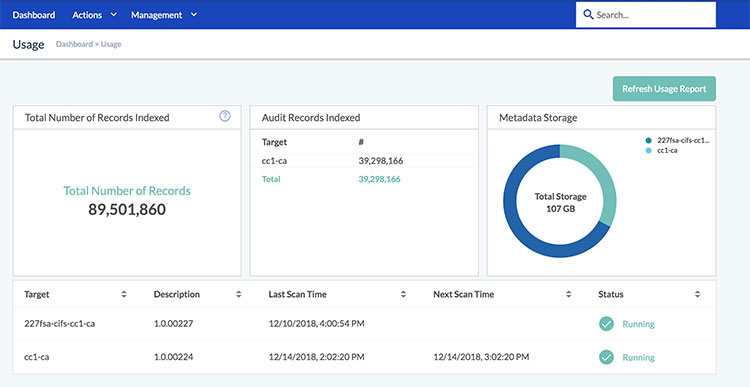Click the Last Scan Time header text
Viewport: 750px width, 387px height.
[298, 295]
